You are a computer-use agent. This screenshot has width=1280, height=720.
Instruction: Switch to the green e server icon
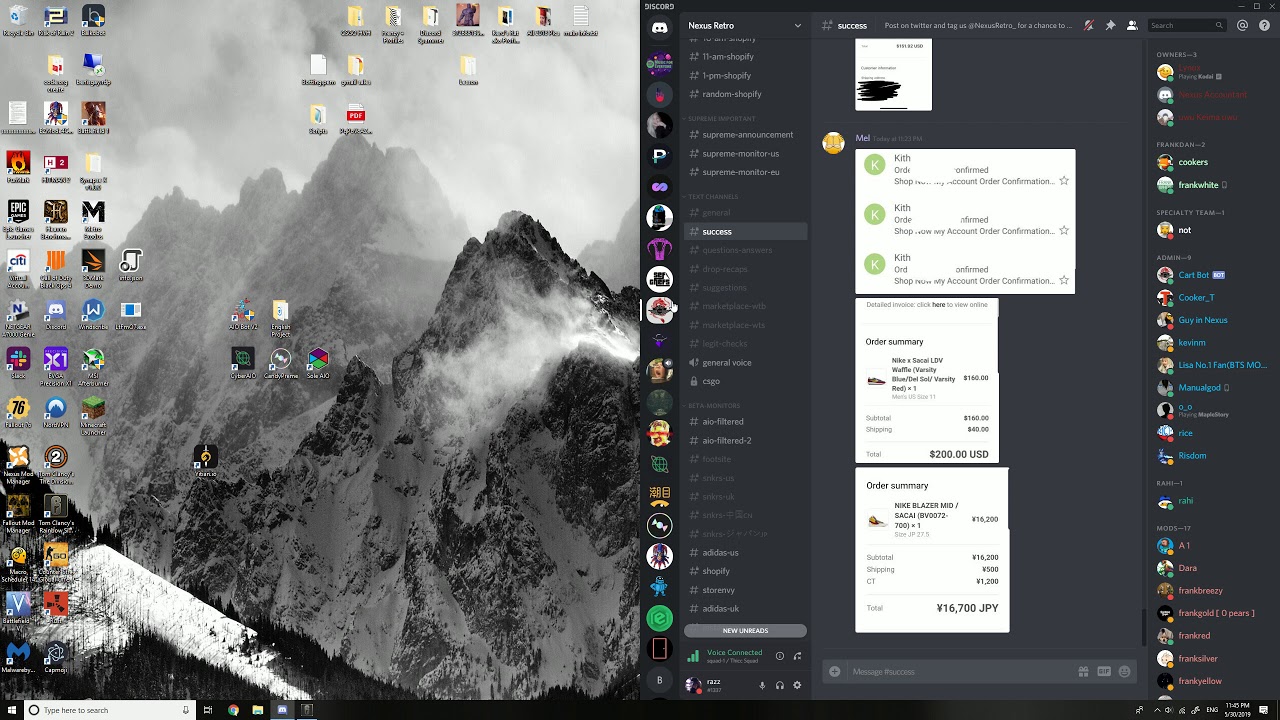pyautogui.click(x=659, y=619)
